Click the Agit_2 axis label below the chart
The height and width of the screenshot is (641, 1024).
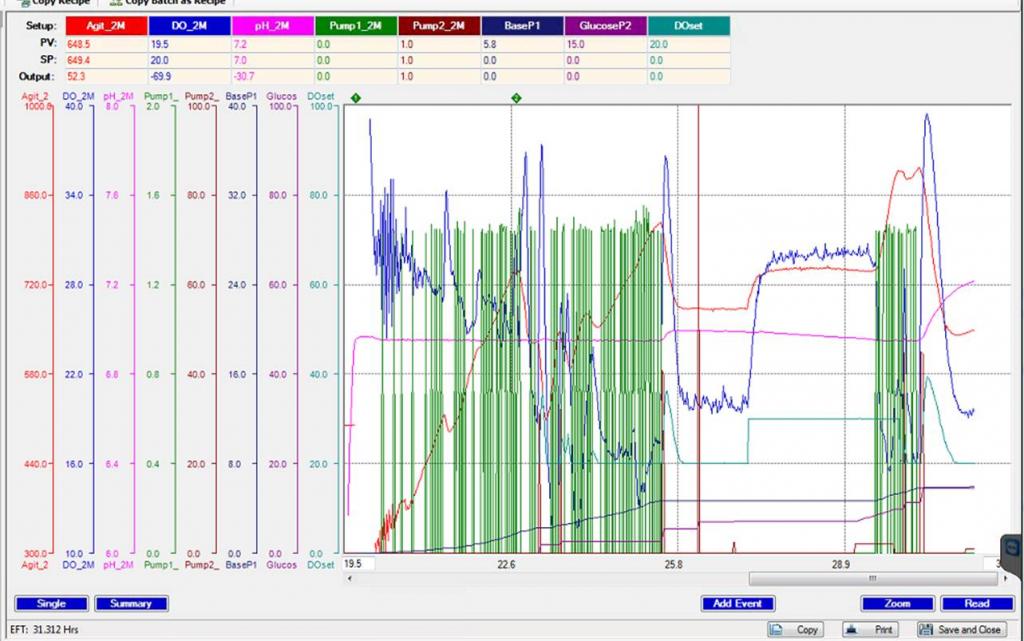(35, 565)
